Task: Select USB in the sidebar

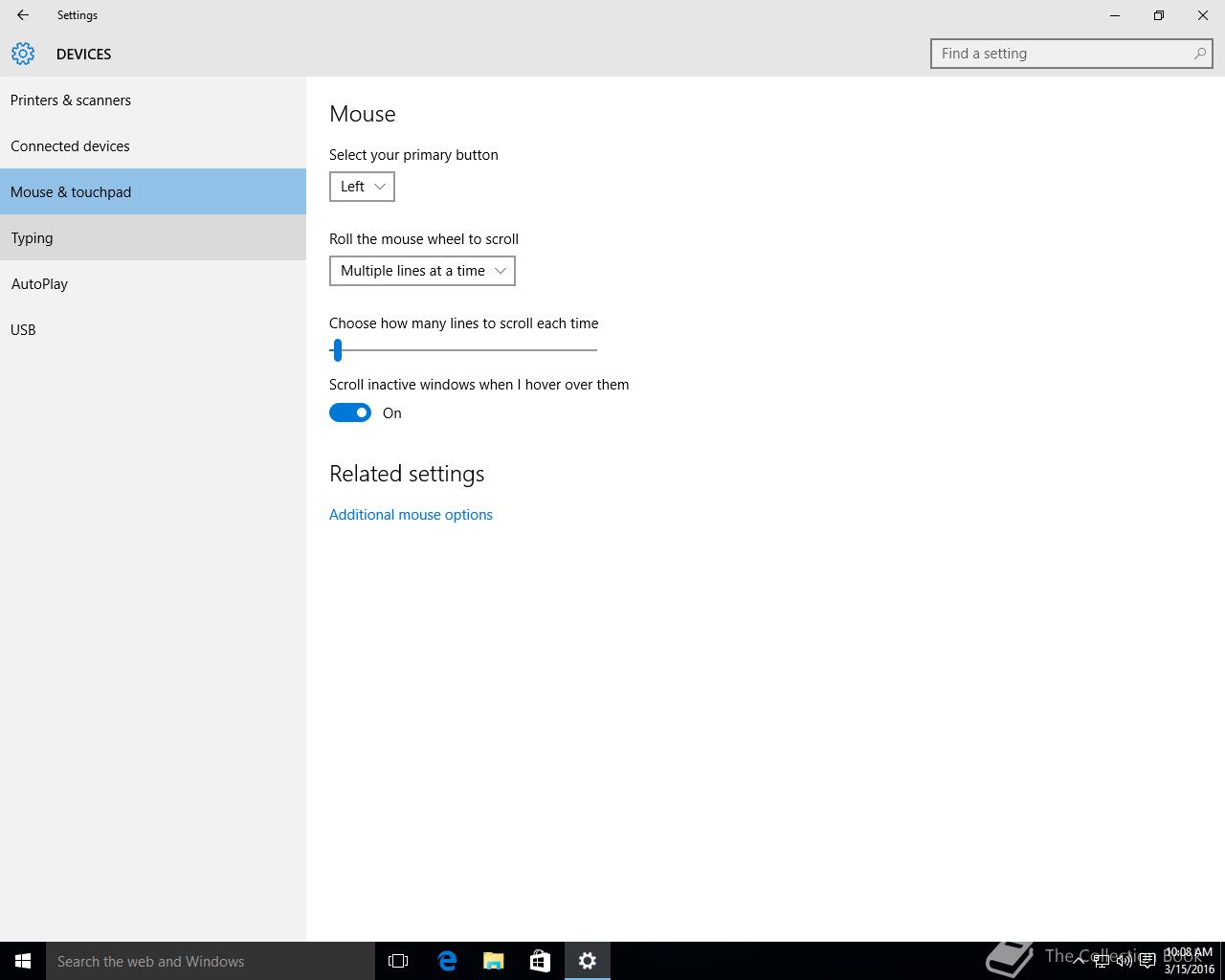Action: pos(23,330)
